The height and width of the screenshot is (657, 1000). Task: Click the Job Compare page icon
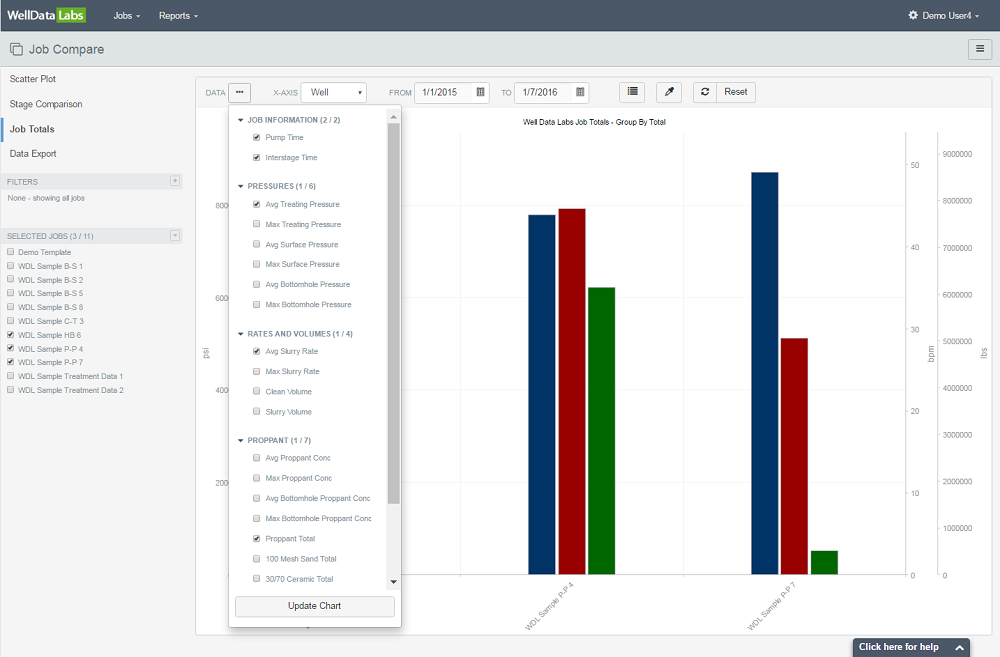click(17, 49)
